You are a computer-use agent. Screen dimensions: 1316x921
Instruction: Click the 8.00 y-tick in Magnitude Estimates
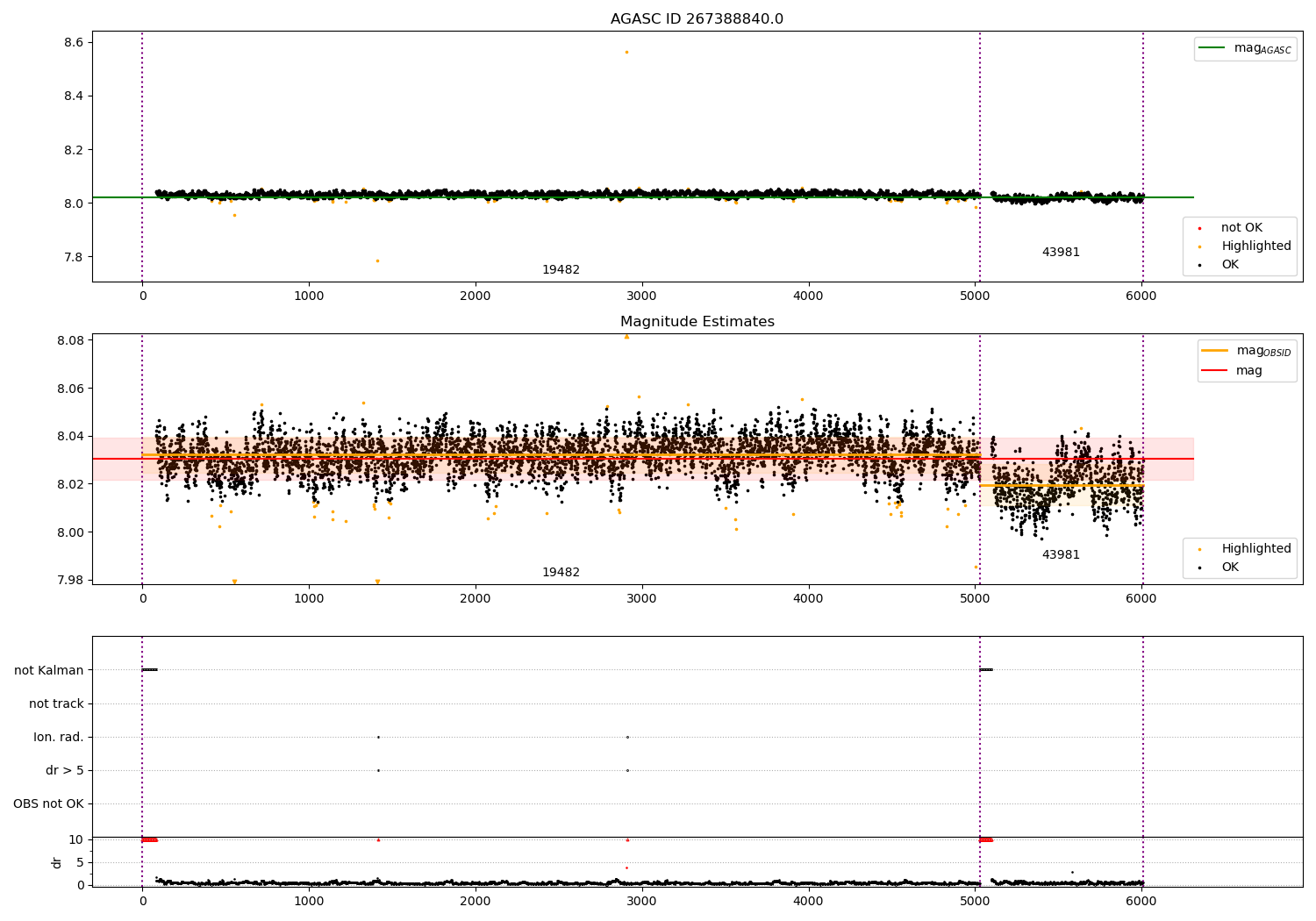coord(70,532)
